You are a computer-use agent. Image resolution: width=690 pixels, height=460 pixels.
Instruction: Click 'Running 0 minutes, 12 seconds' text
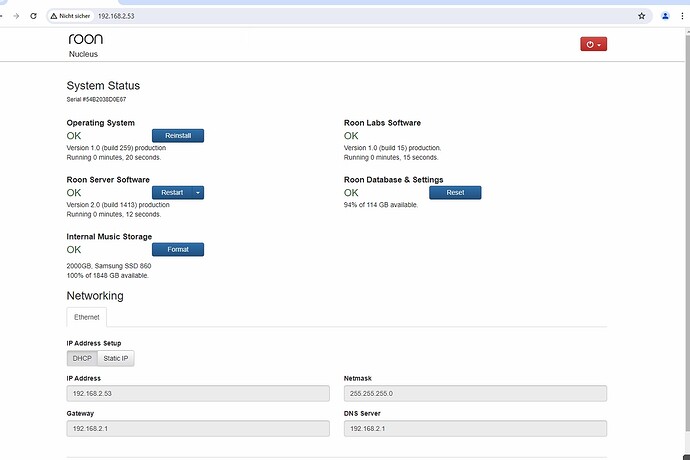(x=114, y=214)
